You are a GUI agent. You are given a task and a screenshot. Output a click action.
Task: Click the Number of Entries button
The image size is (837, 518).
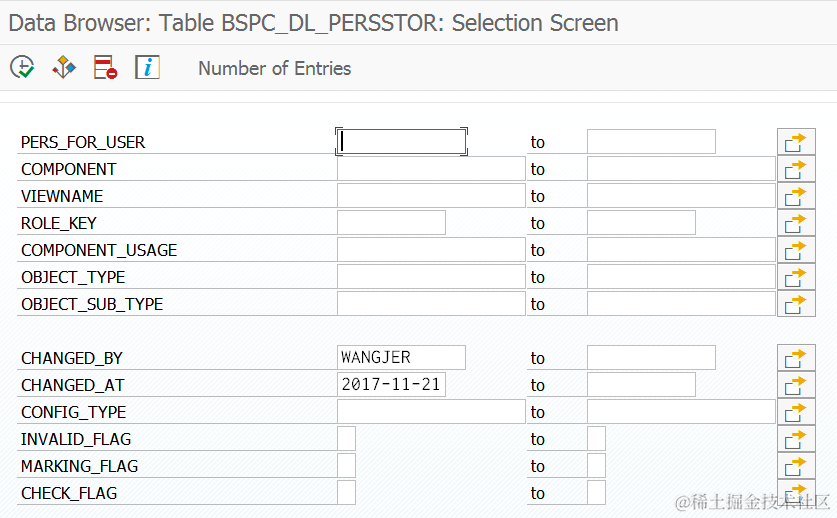[274, 69]
